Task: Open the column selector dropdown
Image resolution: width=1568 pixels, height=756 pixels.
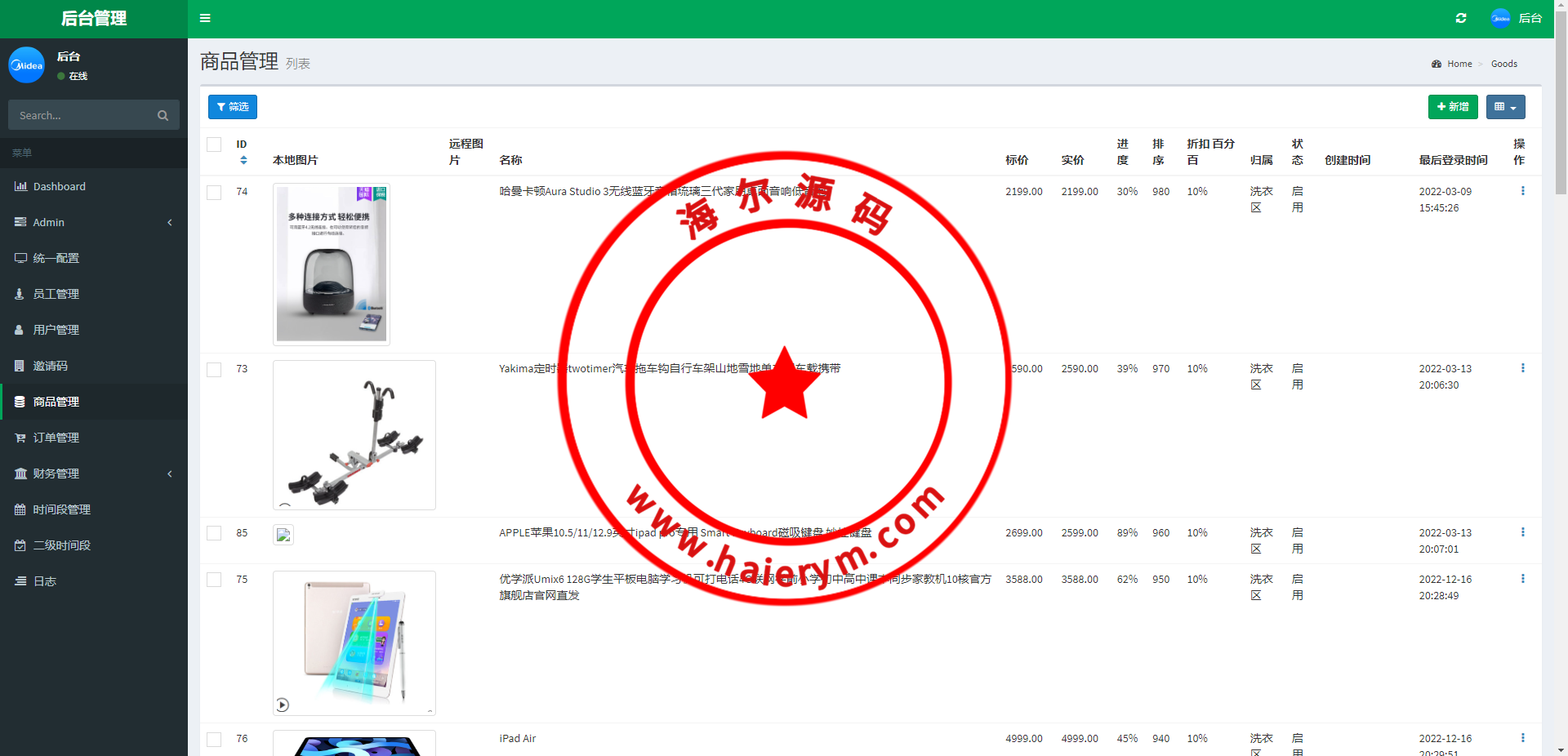Action: click(1505, 107)
